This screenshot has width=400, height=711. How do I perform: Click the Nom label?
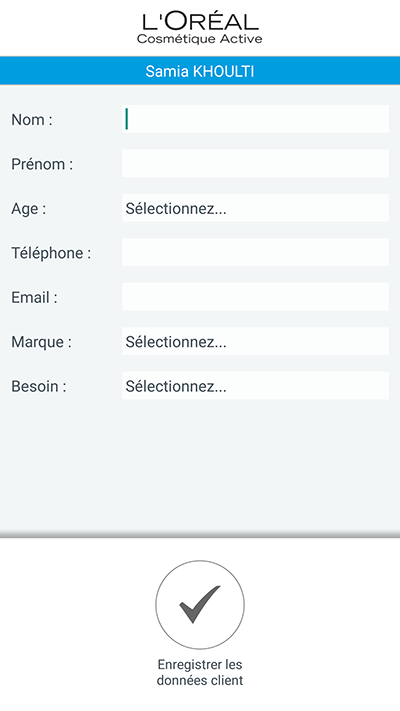point(32,120)
